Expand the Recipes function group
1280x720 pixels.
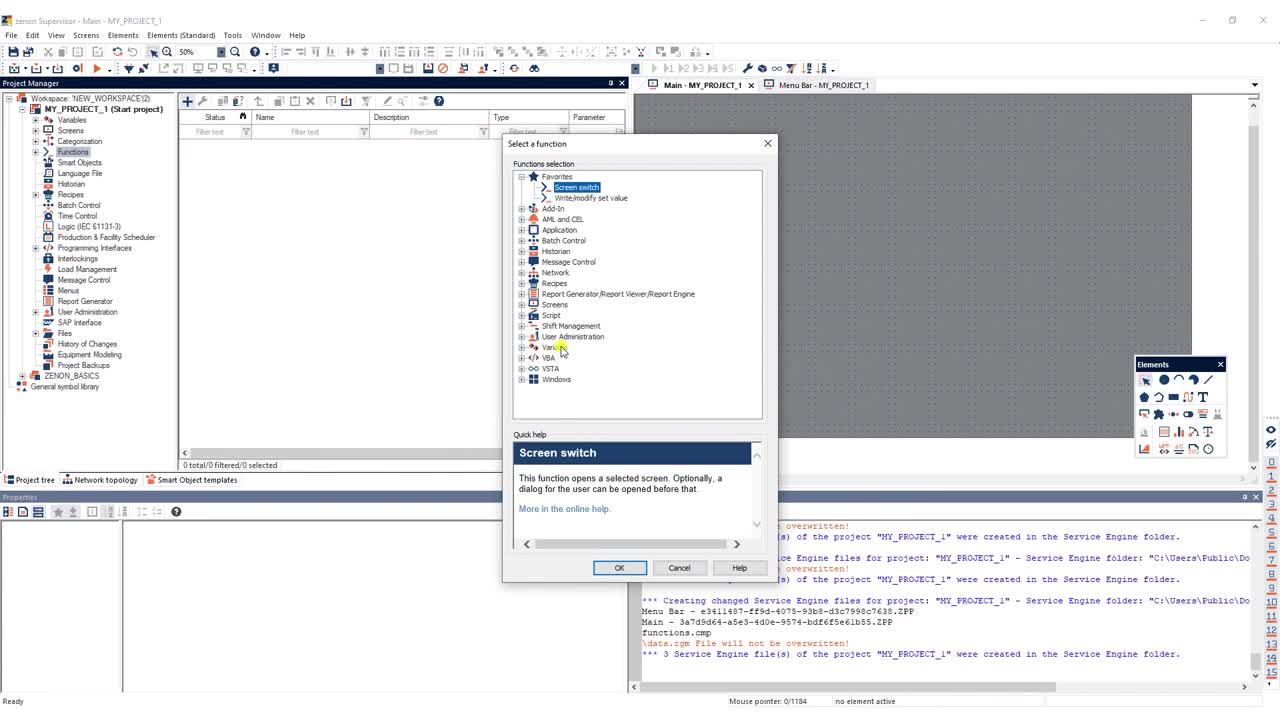click(x=521, y=284)
